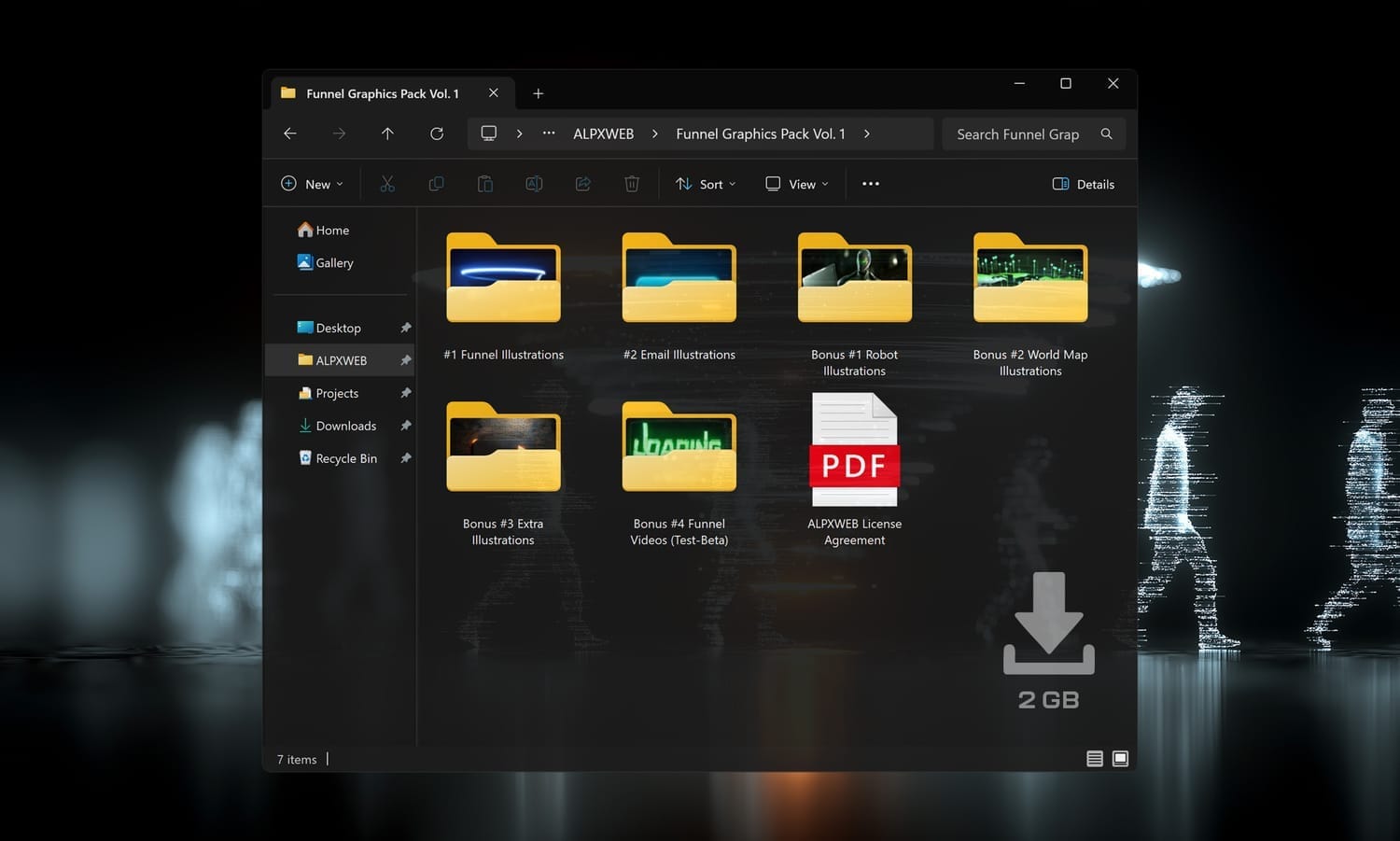Refresh the current folder view
This screenshot has height=841, width=1400.
pos(436,133)
